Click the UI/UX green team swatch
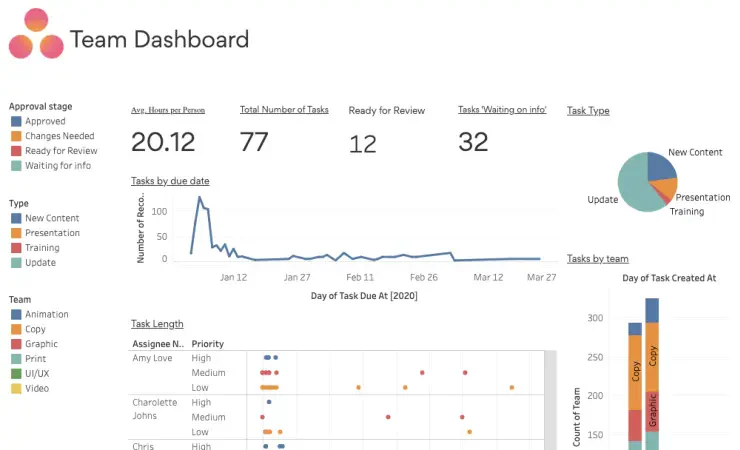Image resolution: width=740 pixels, height=450 pixels. 16,374
